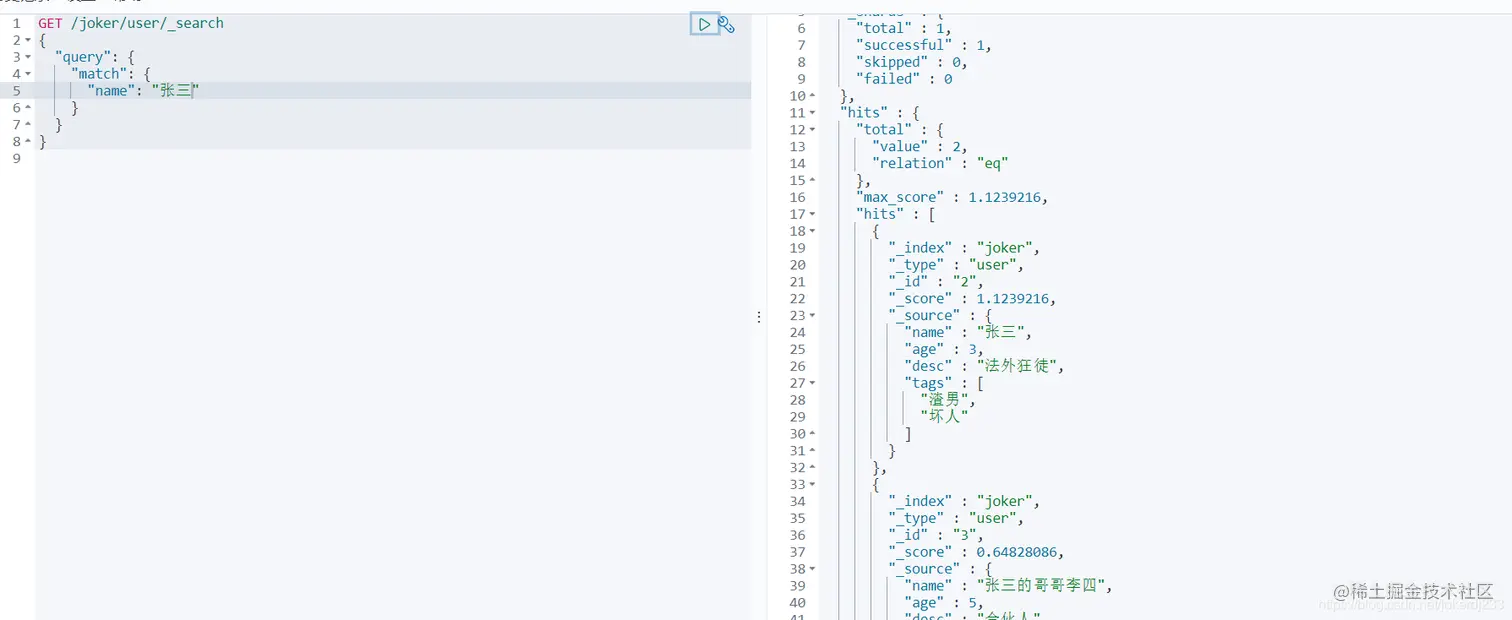1512x620 pixels.
Task: Select the "_id" : "2" line
Action: click(937, 282)
